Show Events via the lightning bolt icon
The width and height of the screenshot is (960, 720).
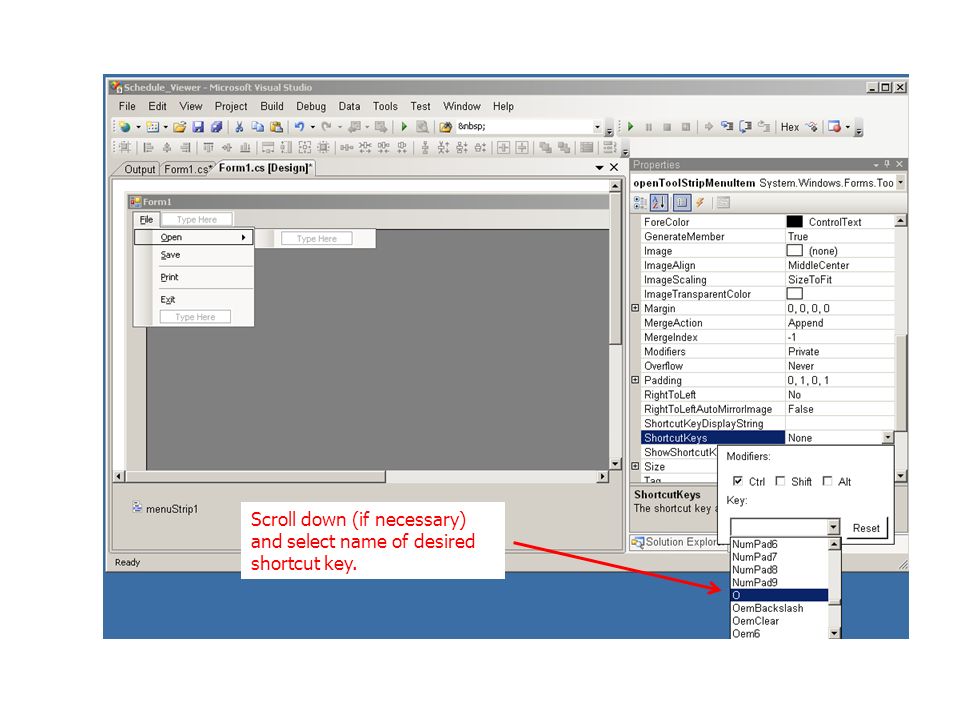tap(700, 203)
